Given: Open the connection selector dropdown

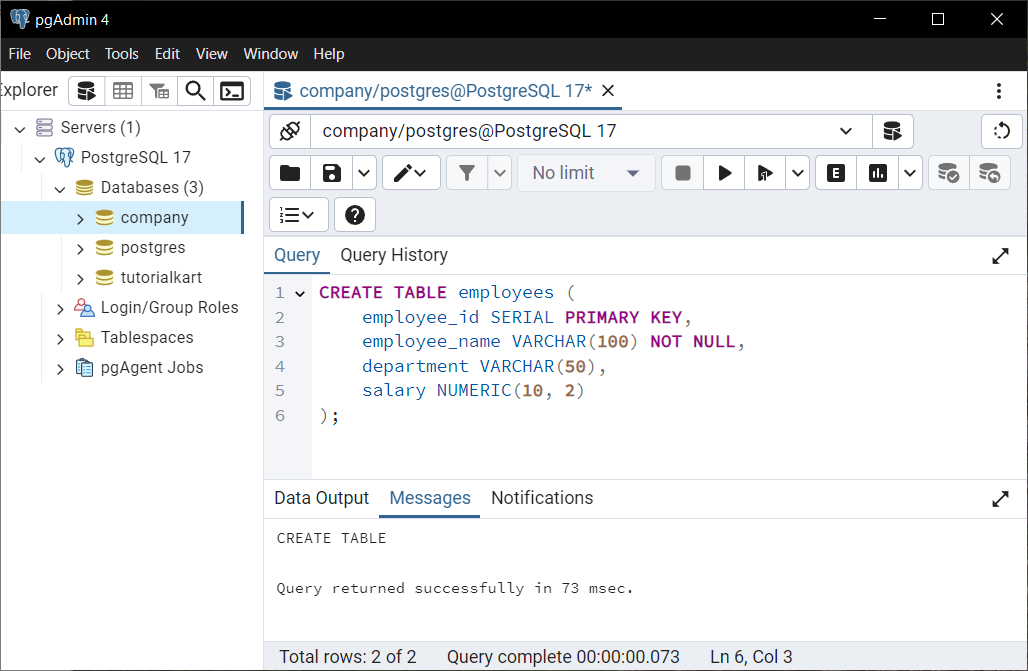Looking at the screenshot, I should (845, 131).
